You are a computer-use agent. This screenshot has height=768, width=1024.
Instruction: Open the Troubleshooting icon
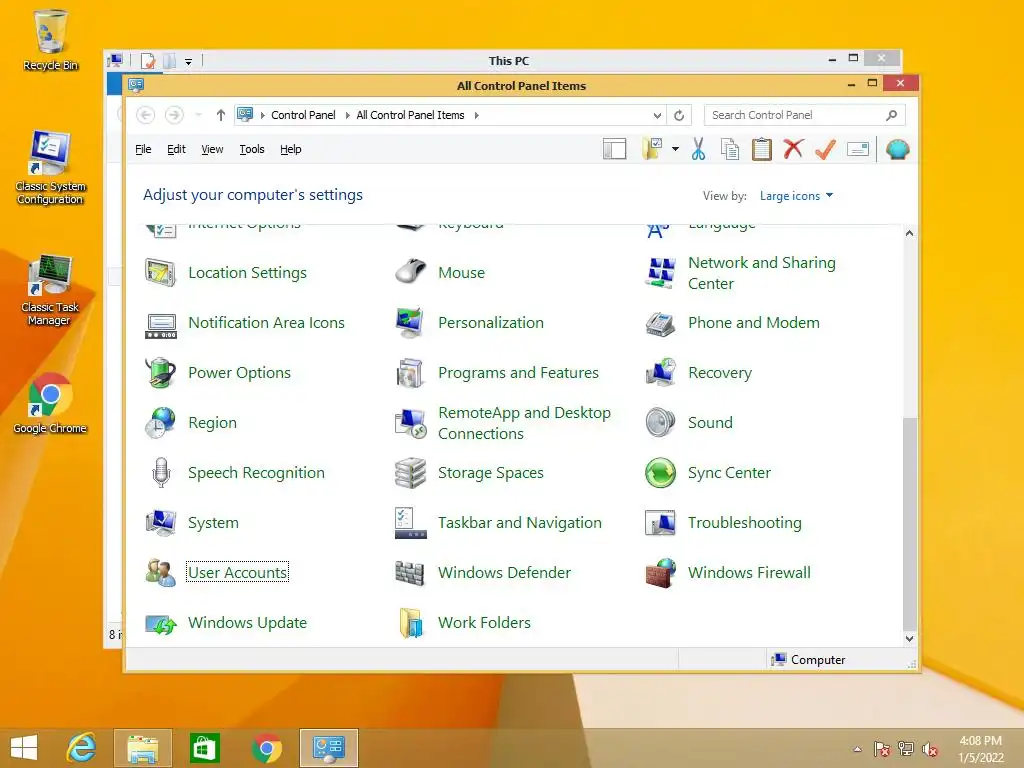click(660, 522)
